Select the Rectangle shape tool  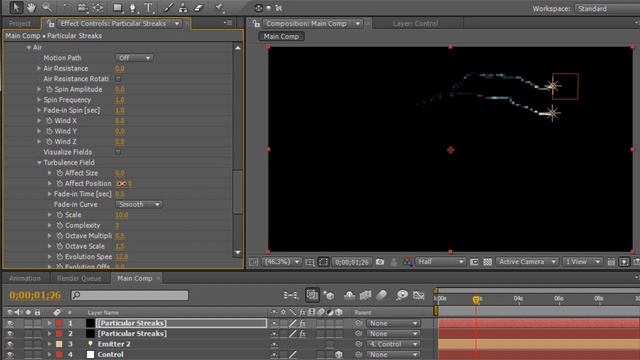pyautogui.click(x=118, y=7)
